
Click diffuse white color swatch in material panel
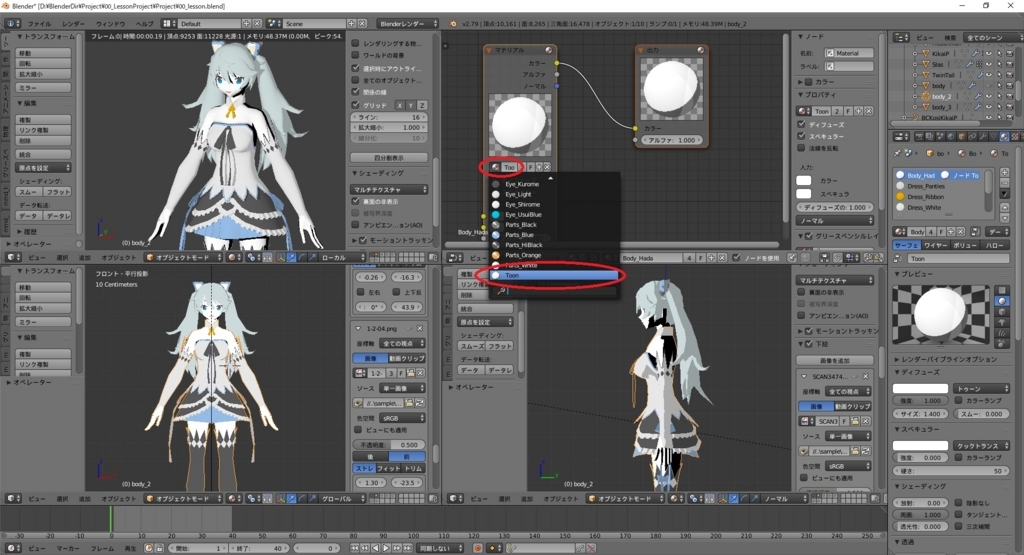[920, 388]
